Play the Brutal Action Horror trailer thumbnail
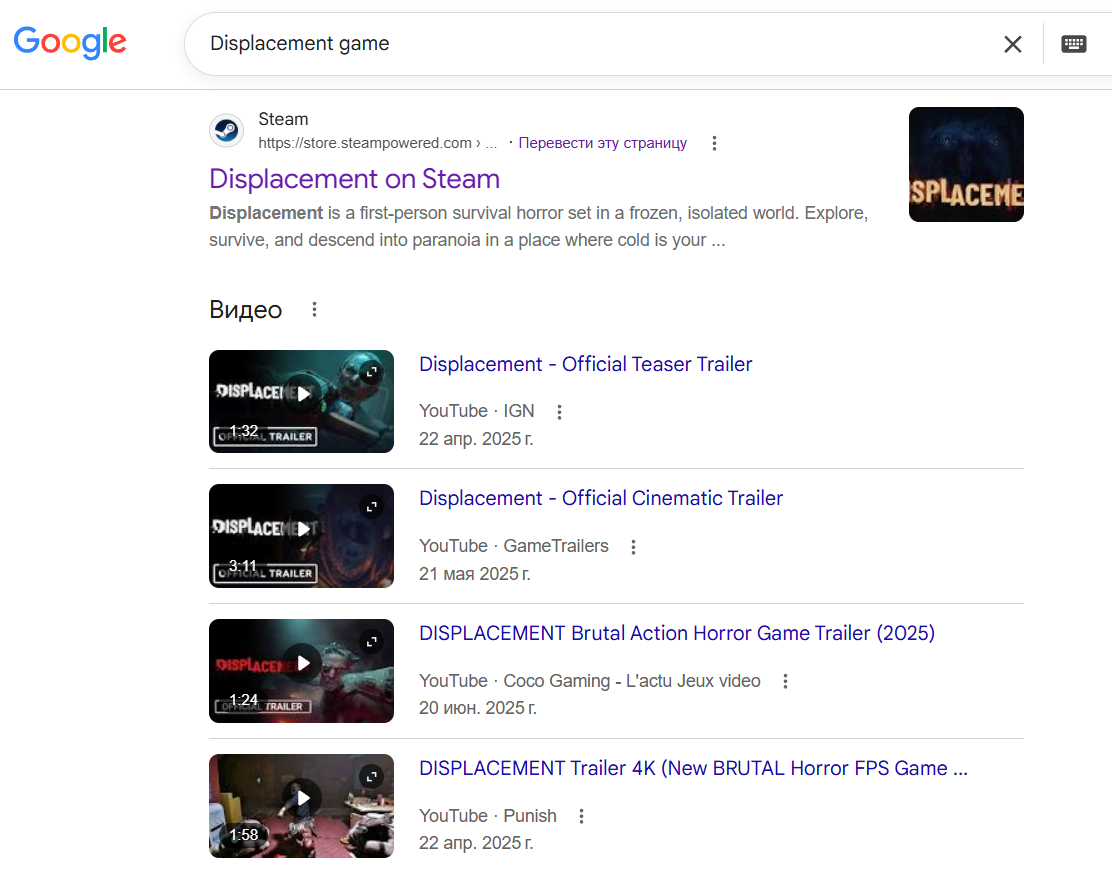1112x874 pixels. [x=301, y=671]
